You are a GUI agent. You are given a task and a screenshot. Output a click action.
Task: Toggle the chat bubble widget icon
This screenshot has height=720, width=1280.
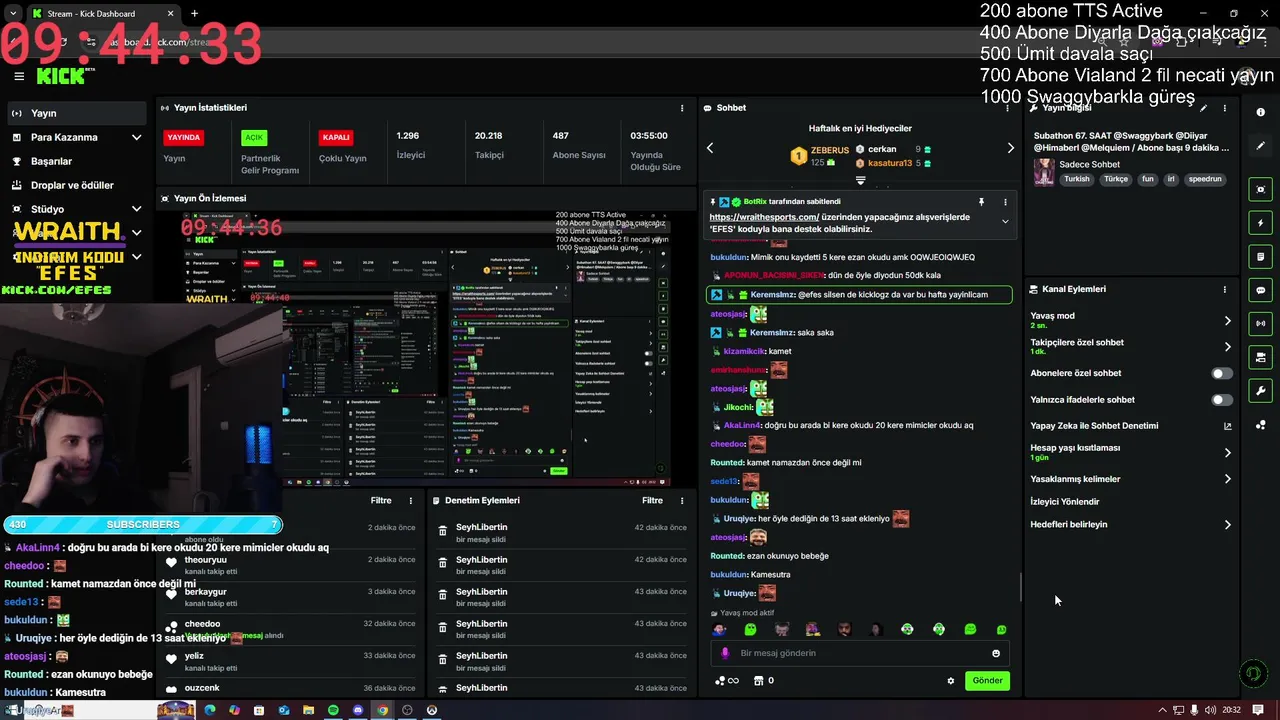point(1261,290)
